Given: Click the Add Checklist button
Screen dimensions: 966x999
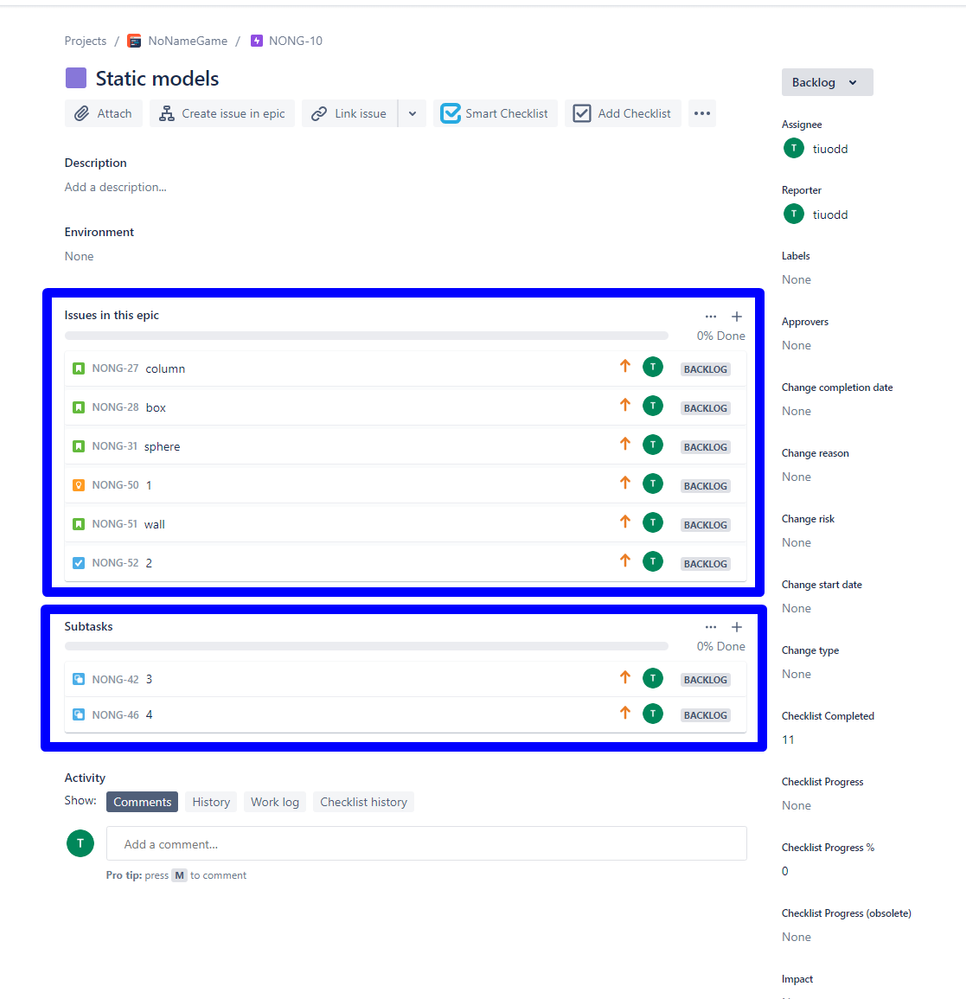Looking at the screenshot, I should click(622, 114).
